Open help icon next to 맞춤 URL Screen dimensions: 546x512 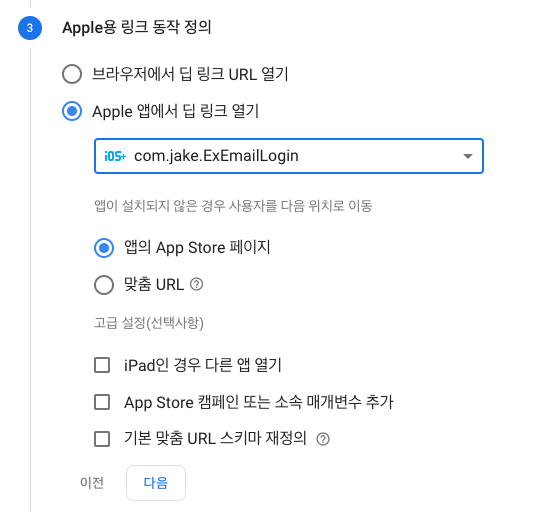pyautogui.click(x=196, y=285)
